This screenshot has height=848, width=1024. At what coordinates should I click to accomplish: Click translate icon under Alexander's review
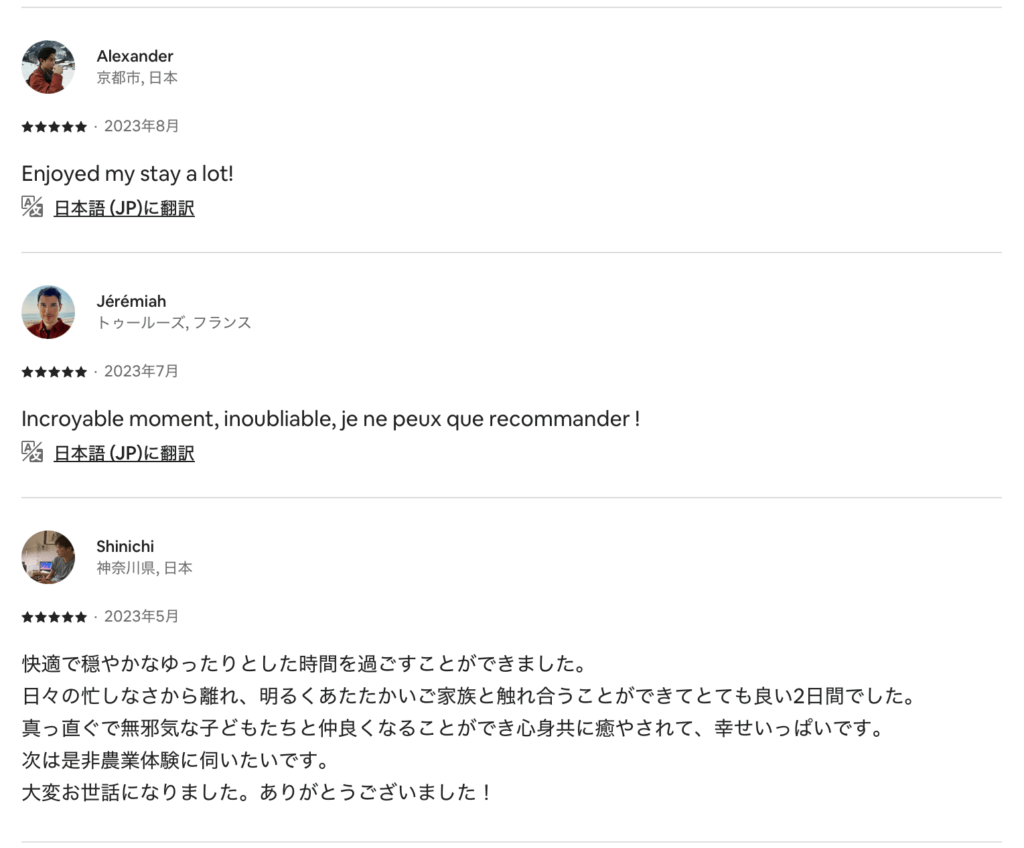point(32,207)
